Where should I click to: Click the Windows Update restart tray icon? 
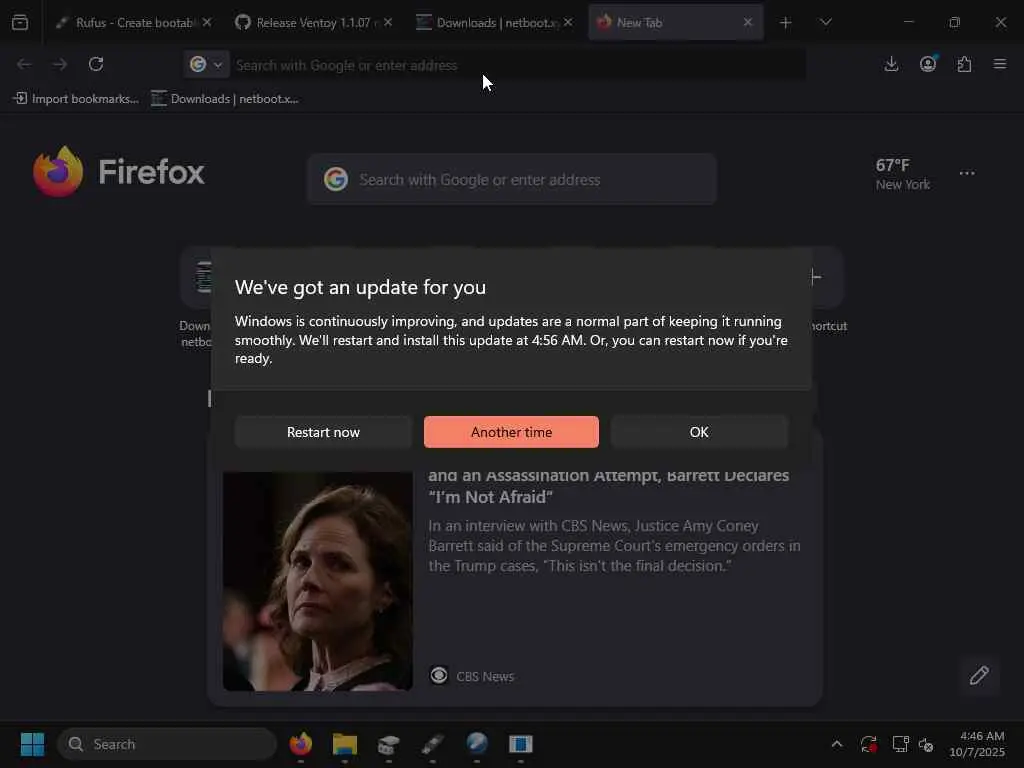869,744
